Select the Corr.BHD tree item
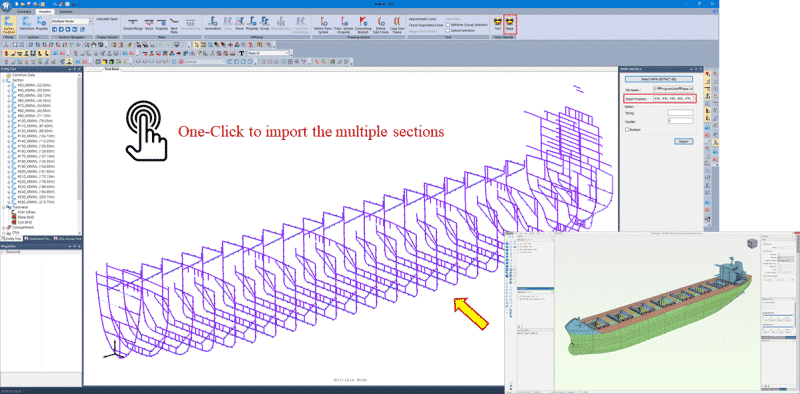 click(x=24, y=222)
